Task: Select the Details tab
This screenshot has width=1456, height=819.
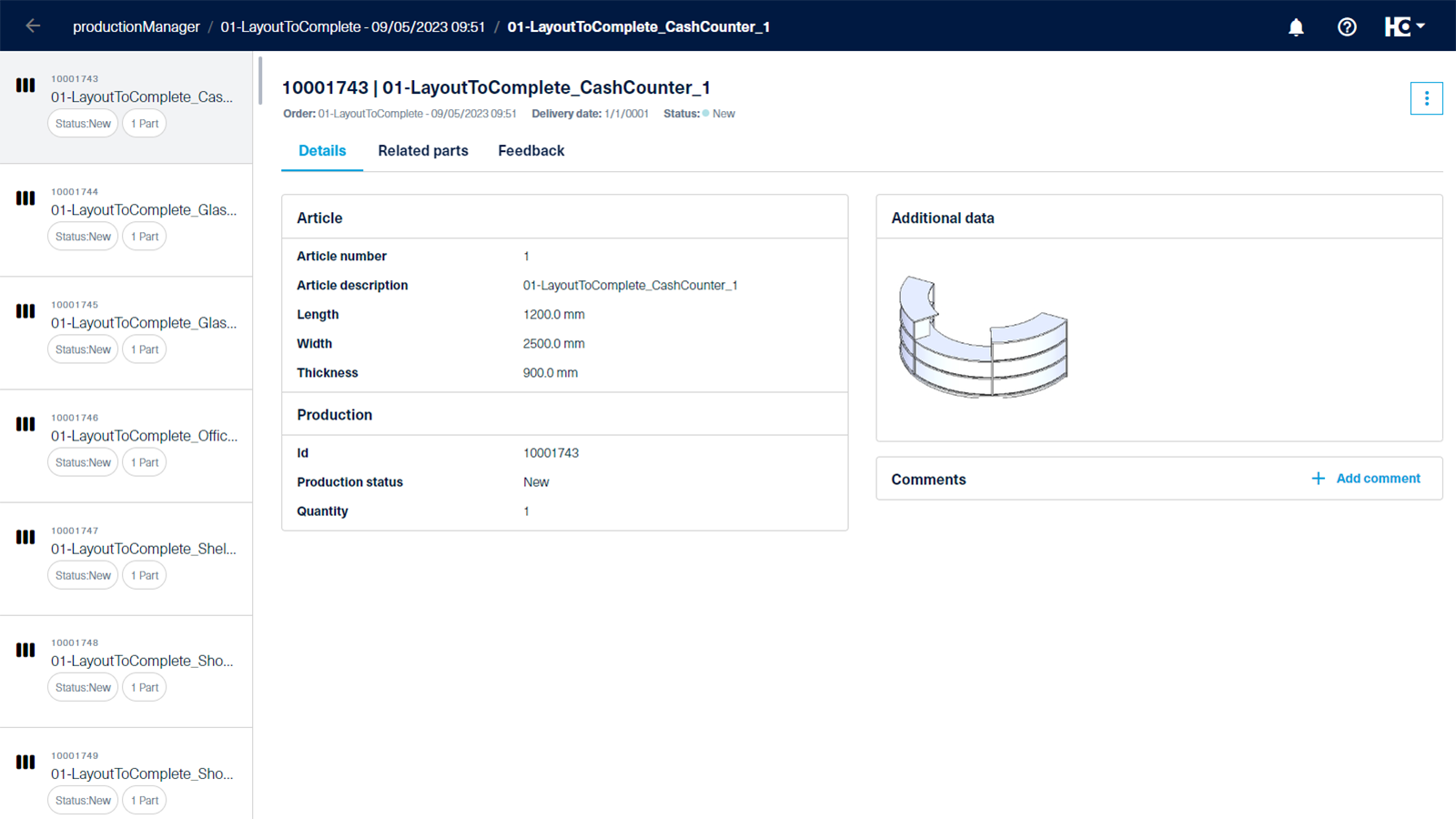Action: [322, 151]
